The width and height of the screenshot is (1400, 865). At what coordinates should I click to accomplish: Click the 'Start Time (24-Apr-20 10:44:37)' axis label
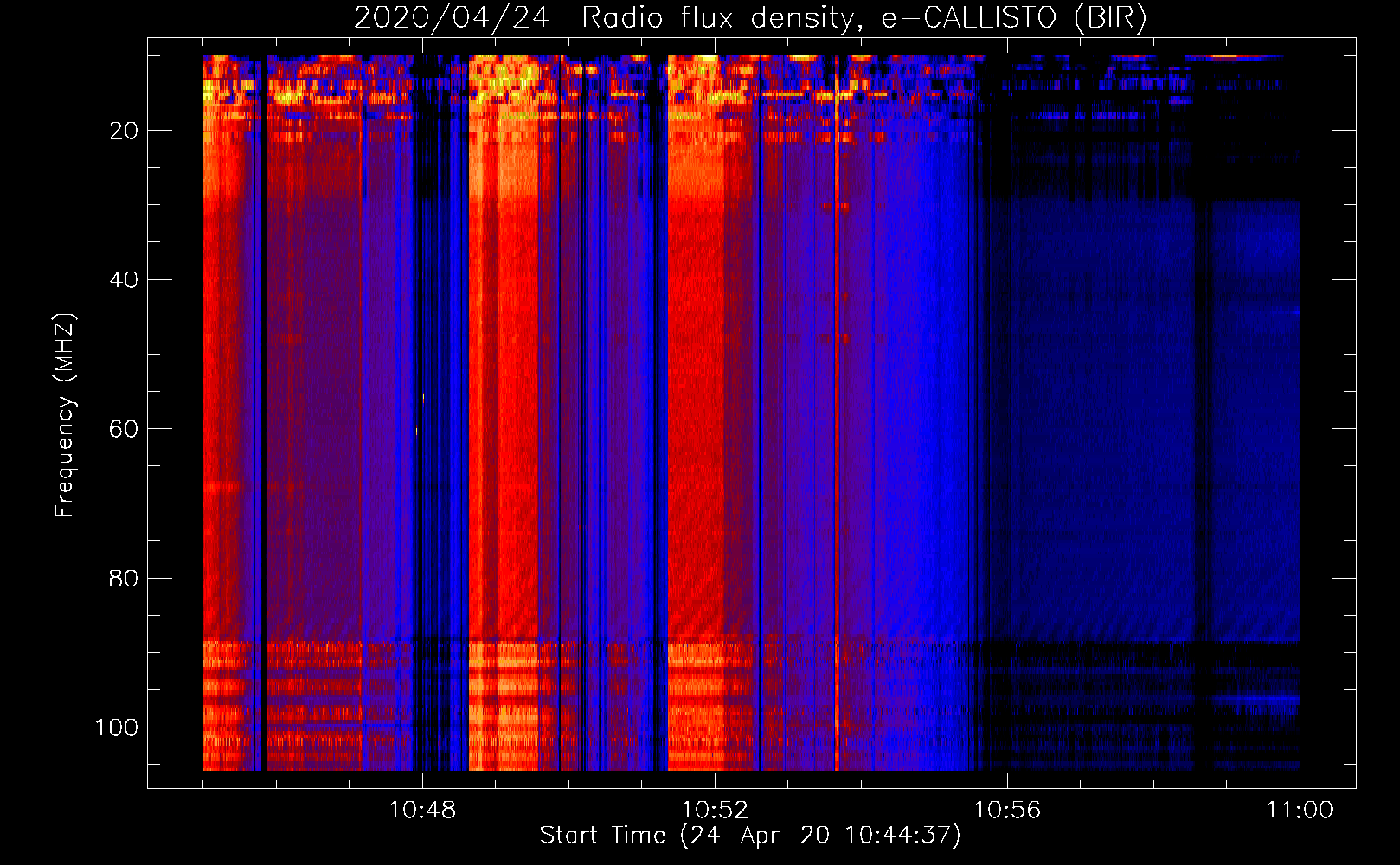(750, 836)
